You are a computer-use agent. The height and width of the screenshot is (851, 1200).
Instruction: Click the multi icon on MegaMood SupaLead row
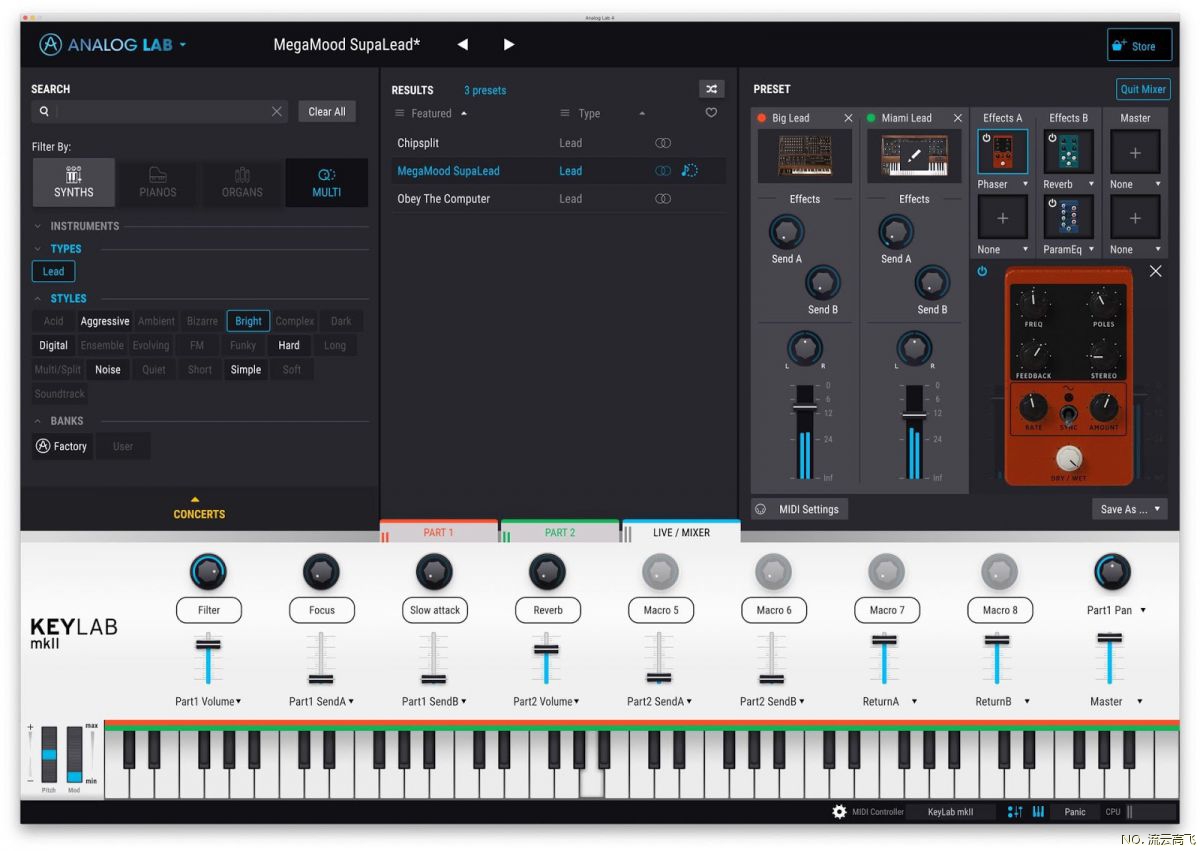663,171
